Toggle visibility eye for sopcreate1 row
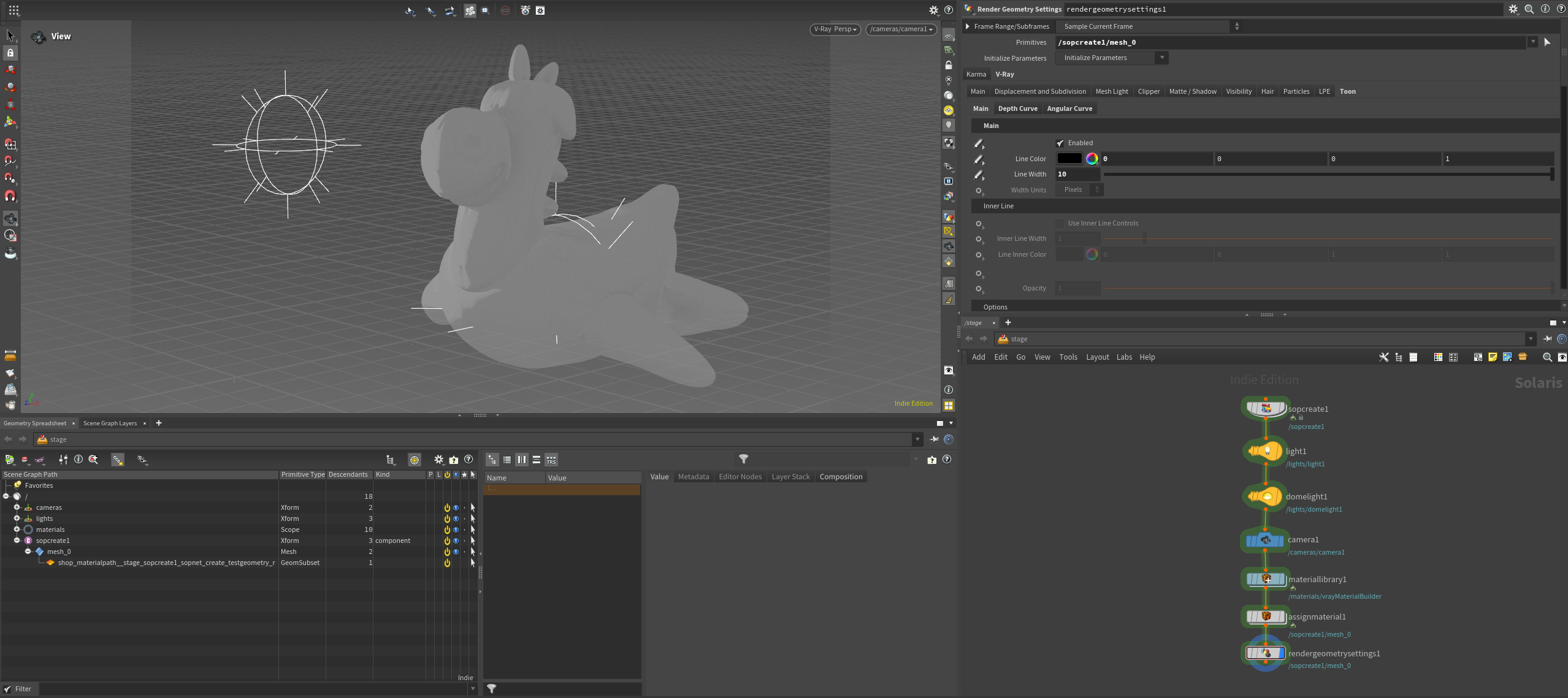This screenshot has height=698, width=1568. [456, 541]
